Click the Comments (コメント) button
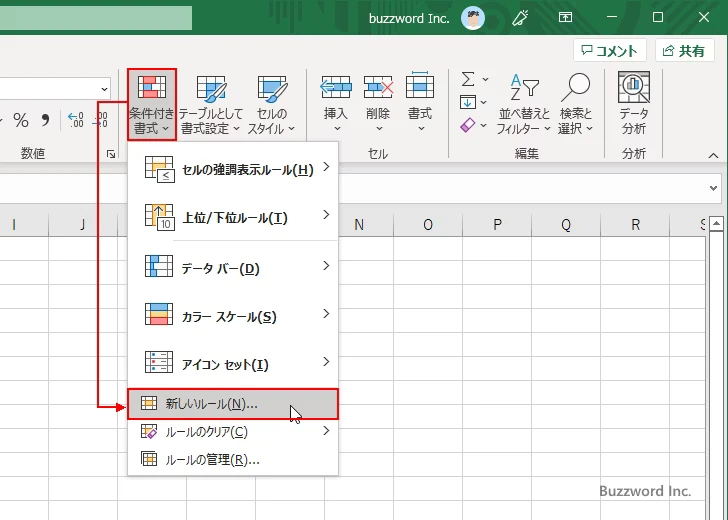728x520 pixels. point(610,51)
